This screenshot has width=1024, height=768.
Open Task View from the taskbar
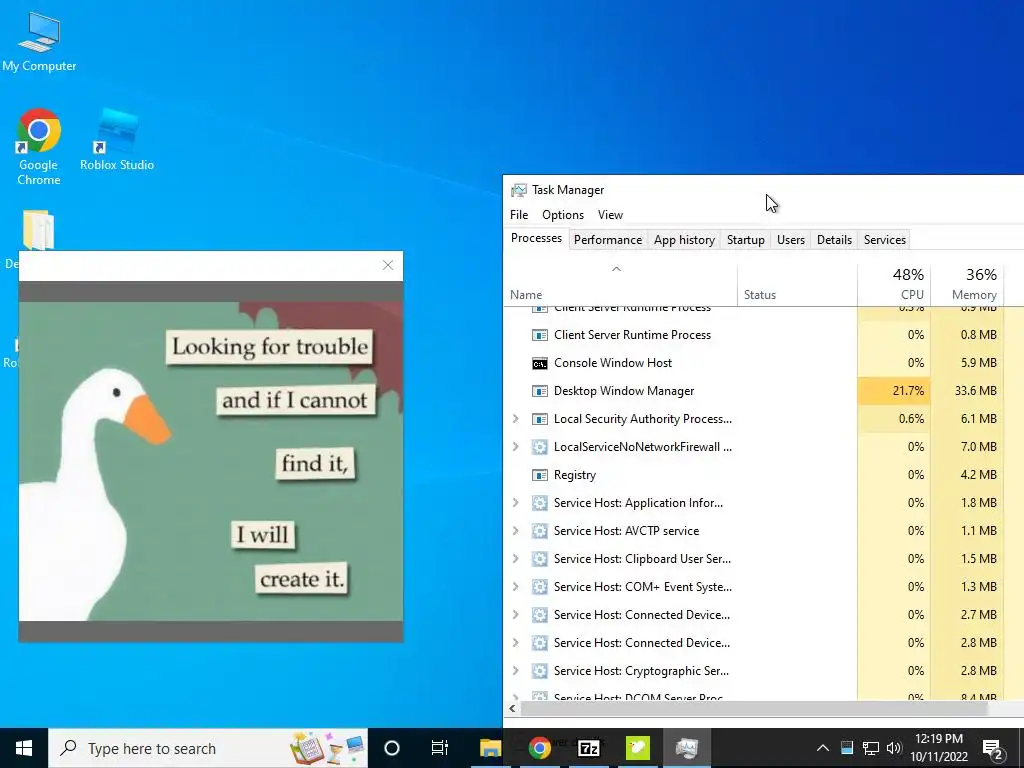pos(440,748)
